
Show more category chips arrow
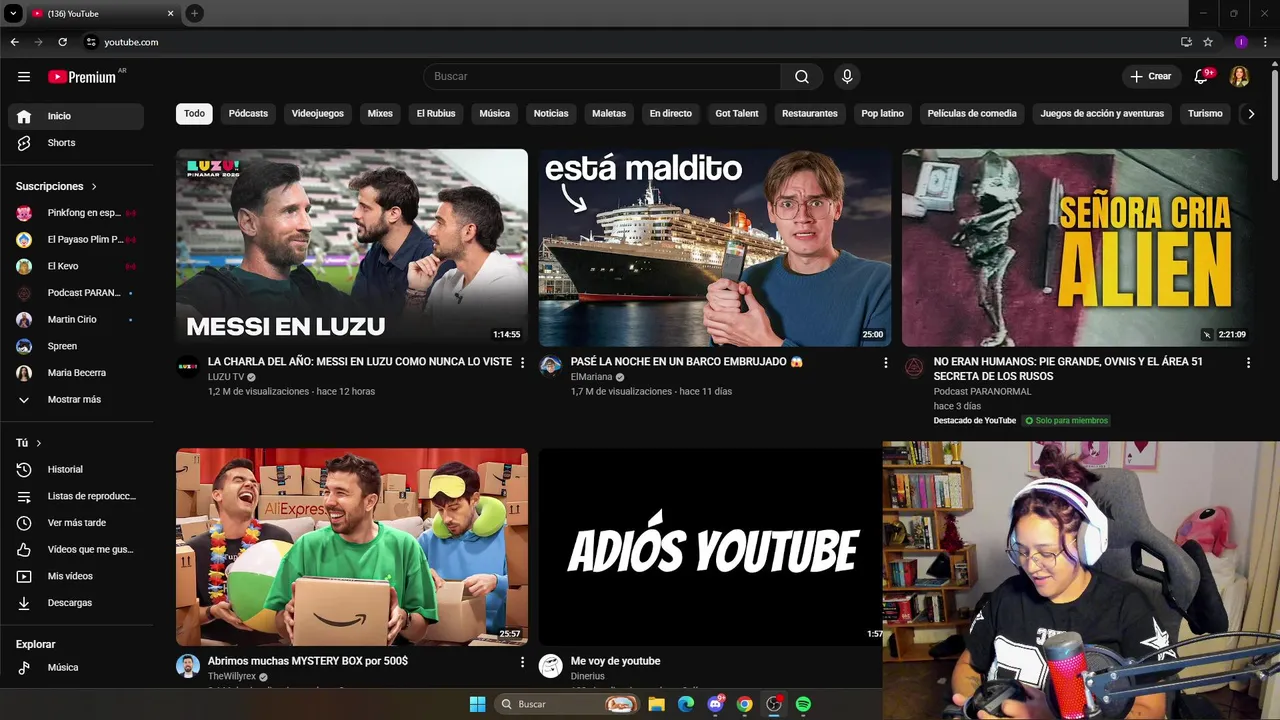tap(1251, 114)
